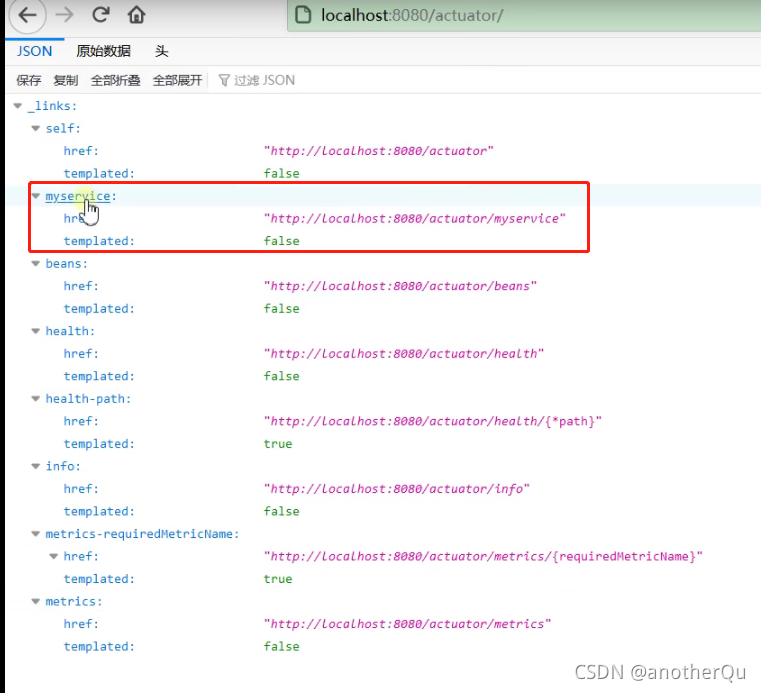
Task: Collapse the beans node arrow
Action: 35,264
